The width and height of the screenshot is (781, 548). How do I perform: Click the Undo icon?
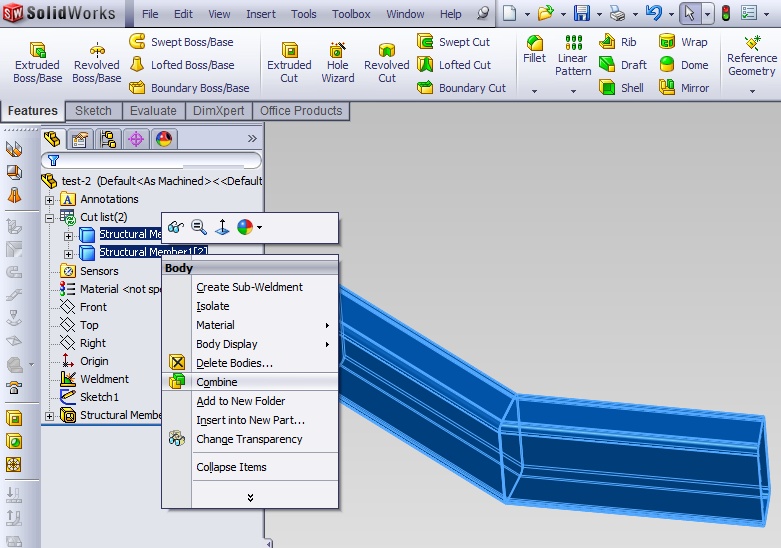(x=653, y=13)
